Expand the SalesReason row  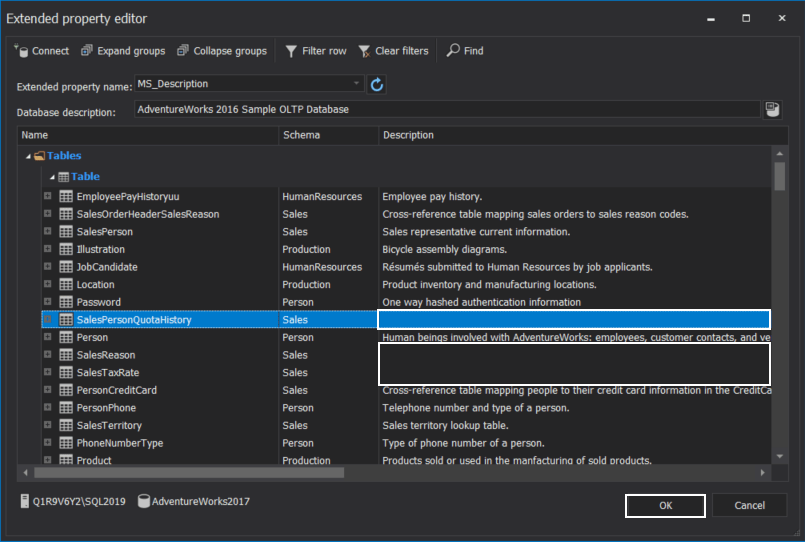click(x=47, y=354)
